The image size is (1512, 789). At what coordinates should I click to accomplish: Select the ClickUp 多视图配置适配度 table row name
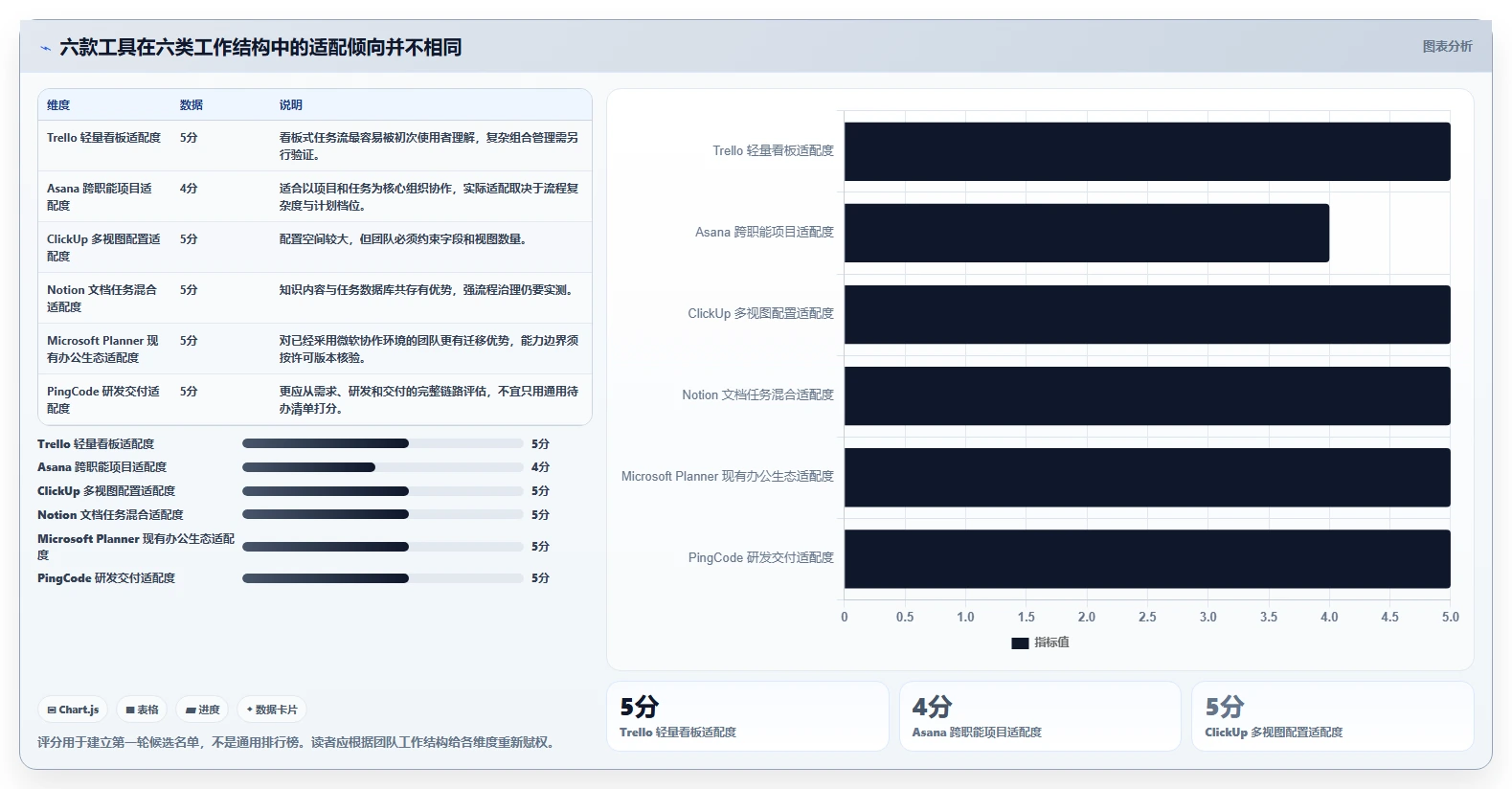point(103,248)
